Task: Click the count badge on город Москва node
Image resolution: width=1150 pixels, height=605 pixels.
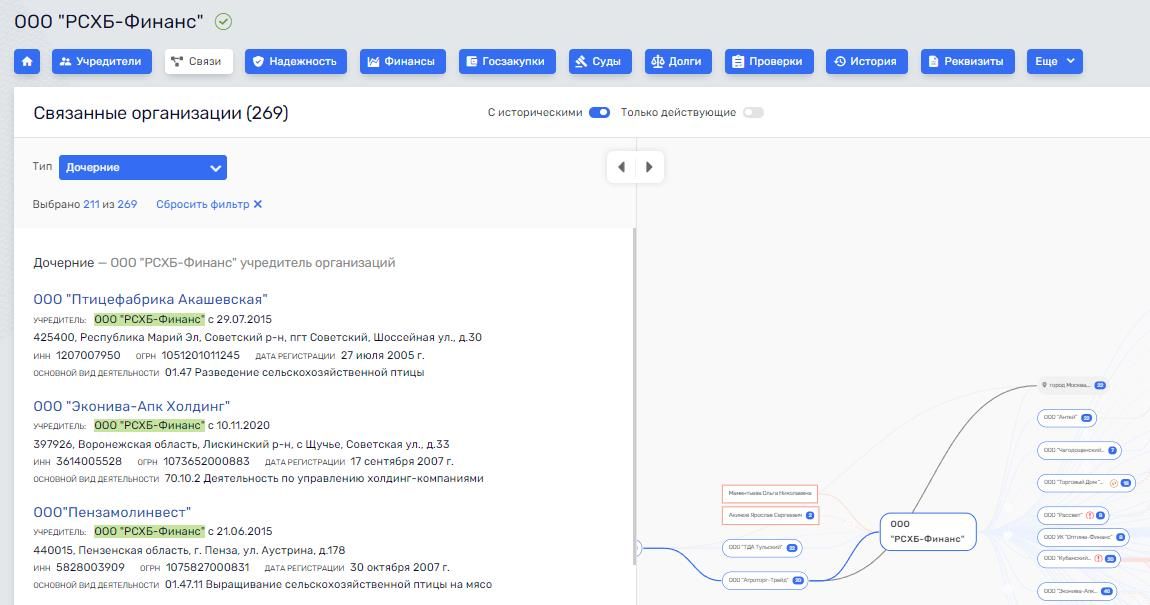Action: [x=1100, y=385]
